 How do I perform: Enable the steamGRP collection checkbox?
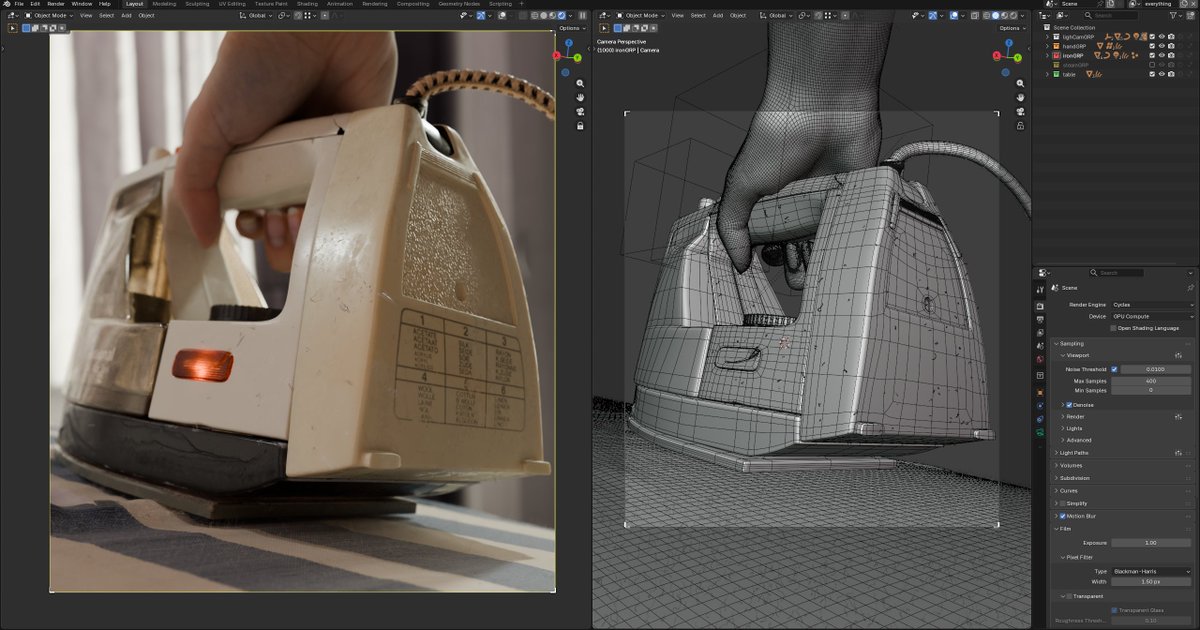(x=1152, y=65)
